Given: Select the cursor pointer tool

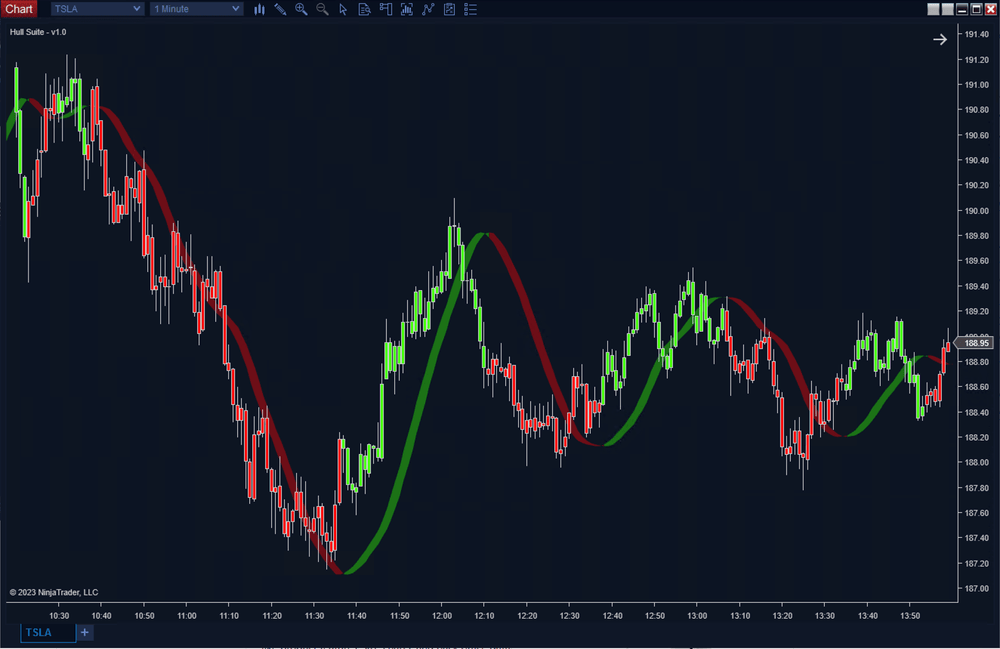Looking at the screenshot, I should click(x=343, y=9).
